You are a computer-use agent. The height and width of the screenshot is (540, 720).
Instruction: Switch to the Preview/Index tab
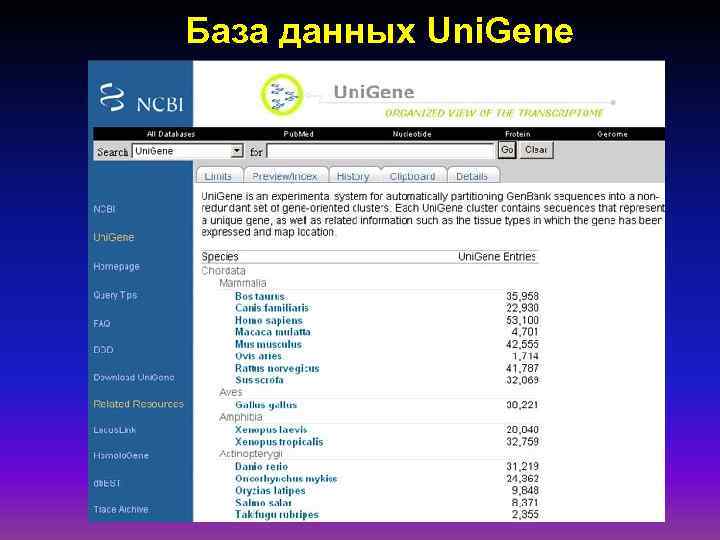tap(285, 176)
